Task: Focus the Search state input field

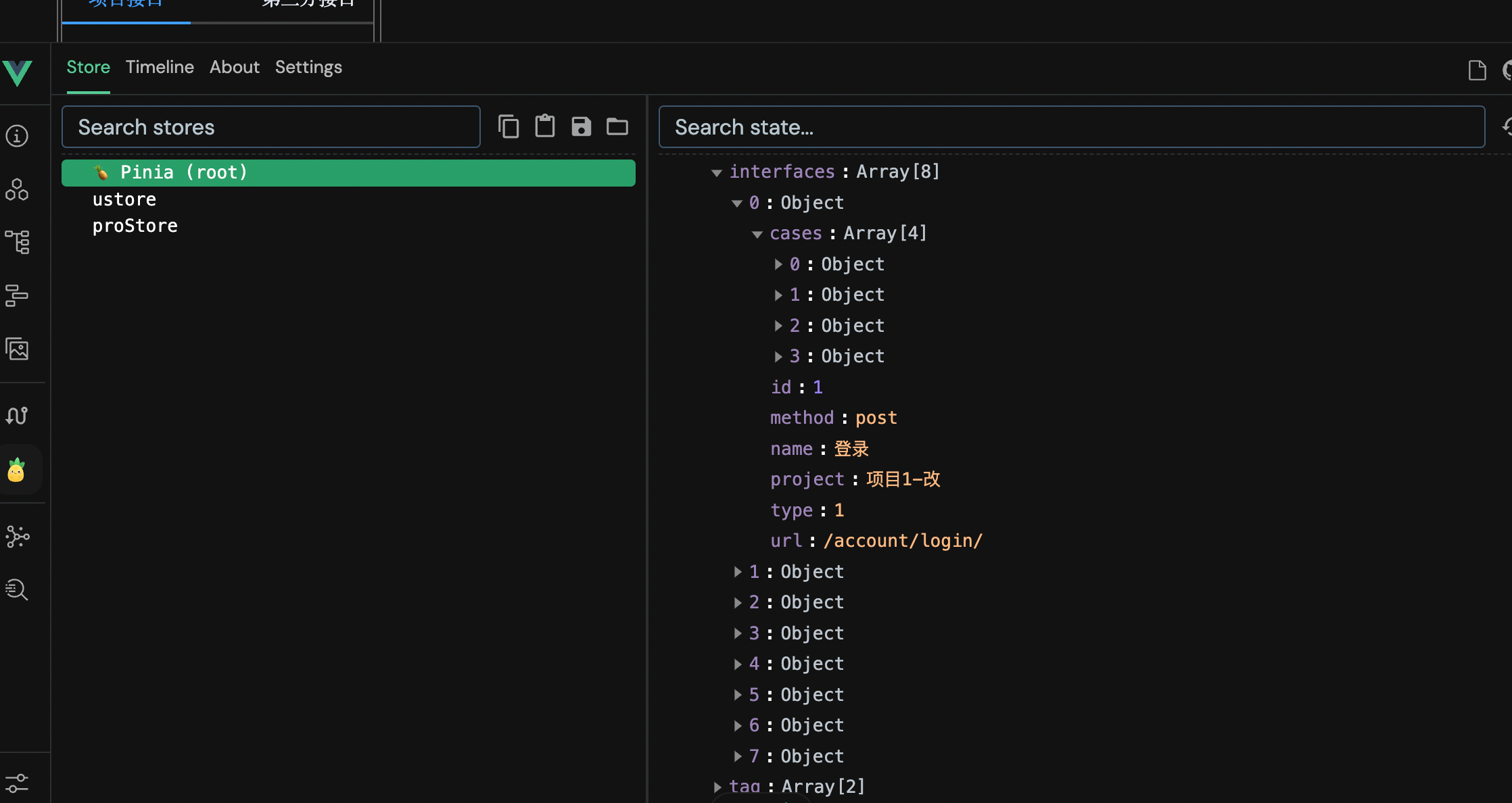Action: pos(1071,127)
